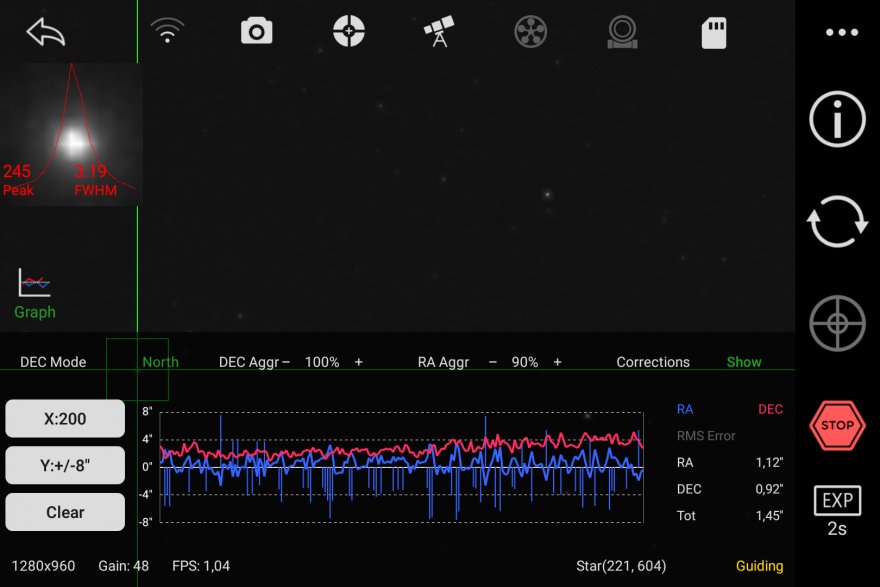Increase RA aggressiveness with plus
The height and width of the screenshot is (587, 880).
click(x=557, y=362)
